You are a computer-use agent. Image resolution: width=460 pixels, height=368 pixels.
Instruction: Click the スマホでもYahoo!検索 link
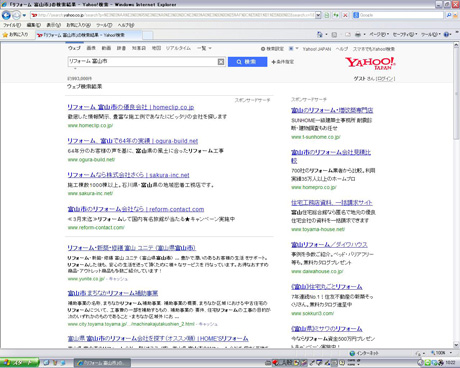click(x=374, y=49)
